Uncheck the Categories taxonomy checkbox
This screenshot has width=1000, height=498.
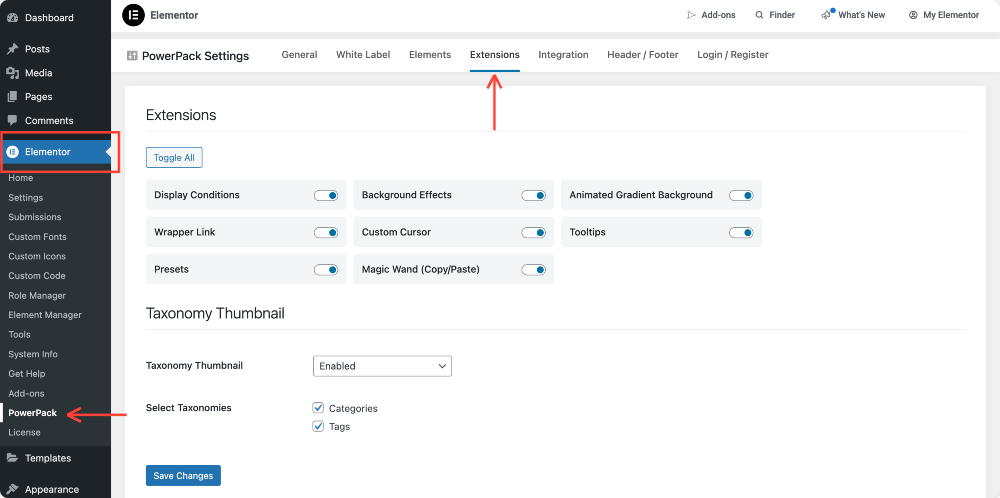[318, 407]
